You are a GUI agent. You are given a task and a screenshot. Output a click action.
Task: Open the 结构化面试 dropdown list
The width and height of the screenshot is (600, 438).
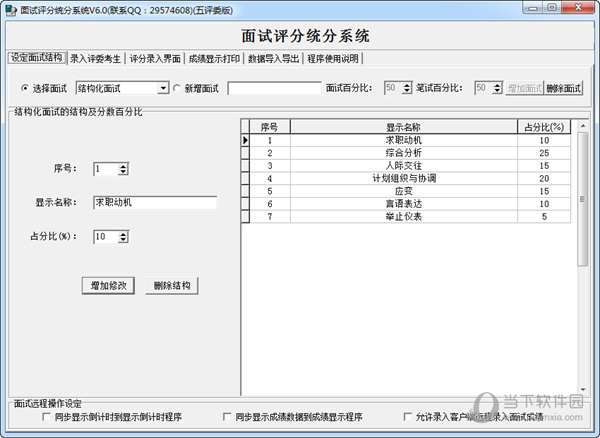(163, 88)
